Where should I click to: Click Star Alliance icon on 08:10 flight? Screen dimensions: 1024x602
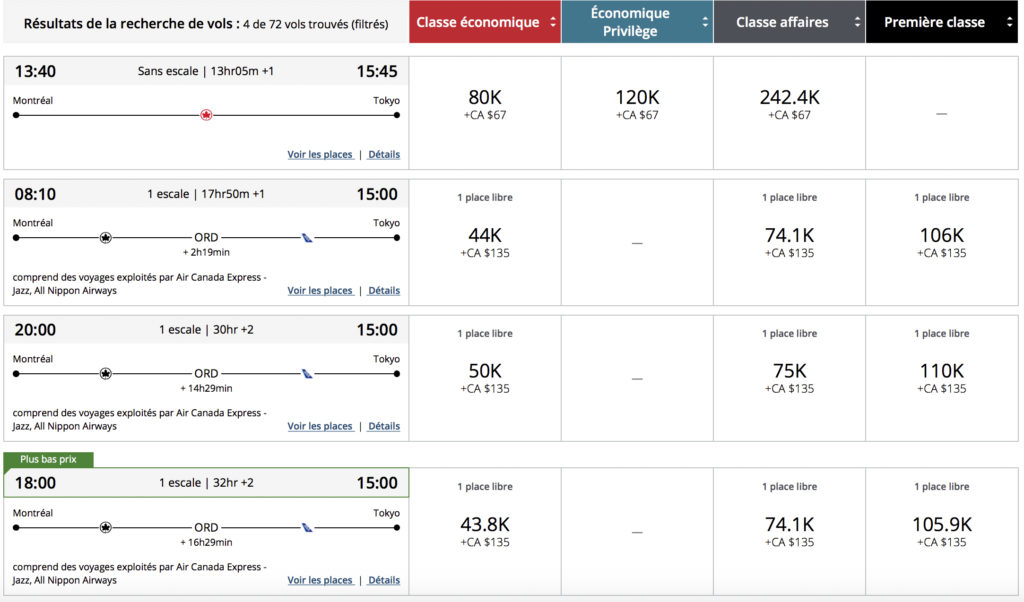click(106, 238)
